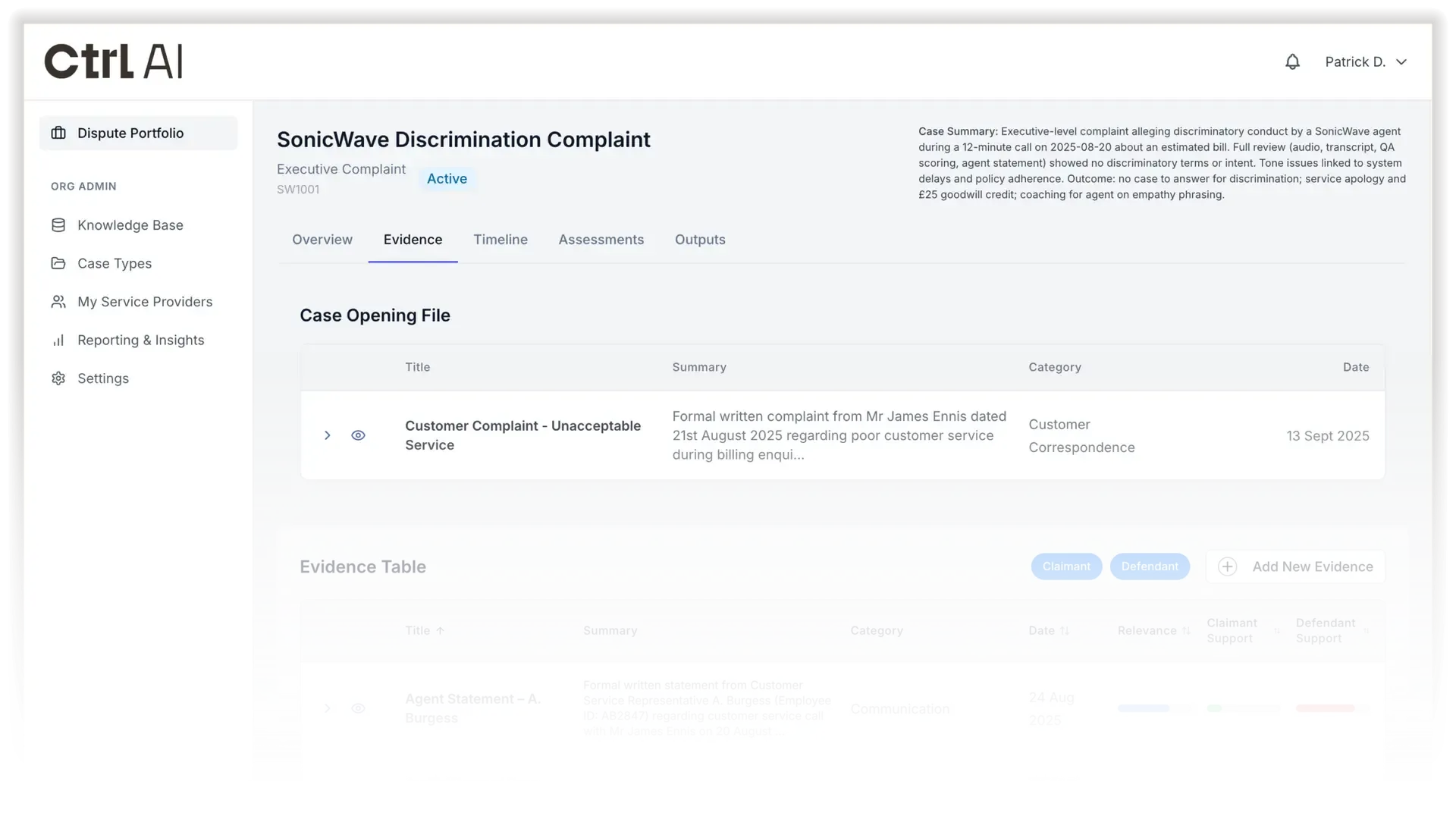Click the 13 Sept 2025 date cell
Viewport: 1456px width, 816px height.
point(1328,436)
